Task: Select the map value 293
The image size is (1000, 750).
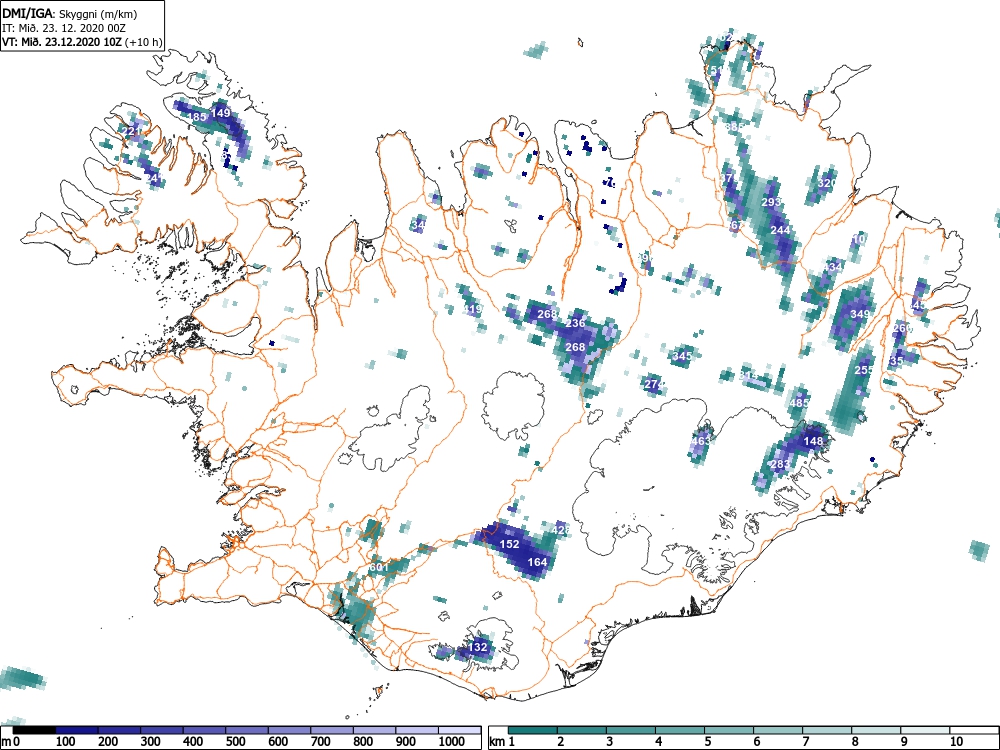Action: [x=771, y=202]
